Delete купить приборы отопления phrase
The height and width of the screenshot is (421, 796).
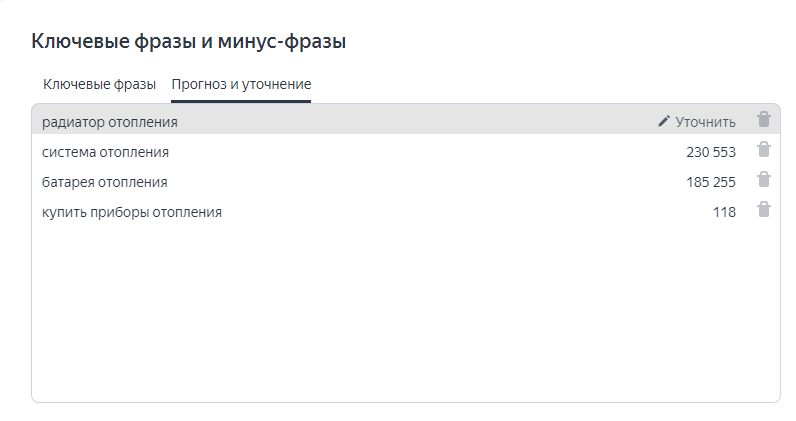764,210
